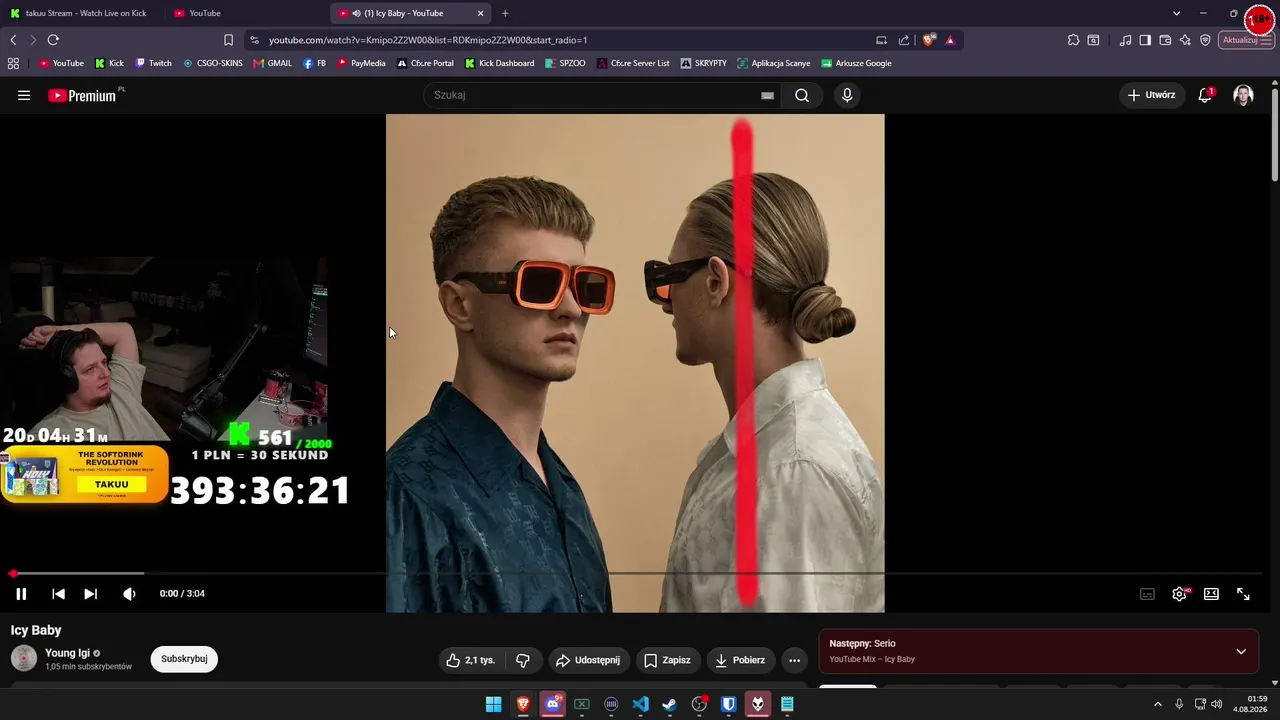1280x720 pixels.
Task: Click the magnifier search button
Action: pyautogui.click(x=802, y=95)
